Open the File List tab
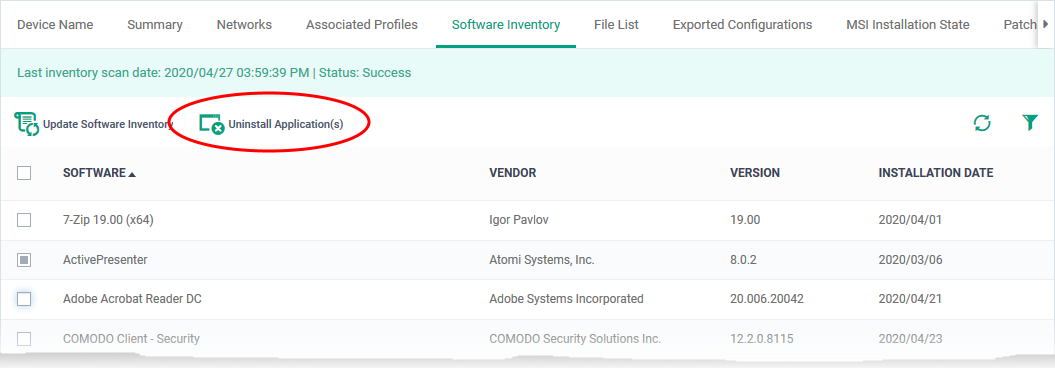 616,25
